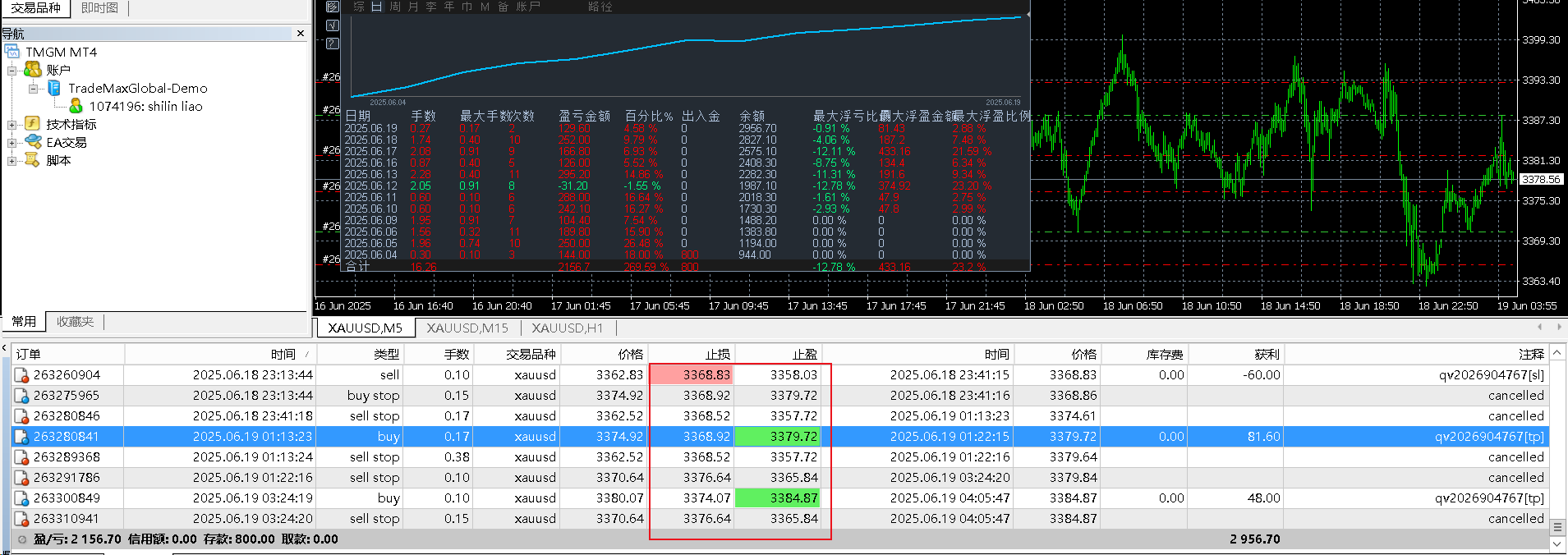Click the red 3368.83 stop-loss cell
The image size is (1568, 555).
pyautogui.click(x=691, y=374)
